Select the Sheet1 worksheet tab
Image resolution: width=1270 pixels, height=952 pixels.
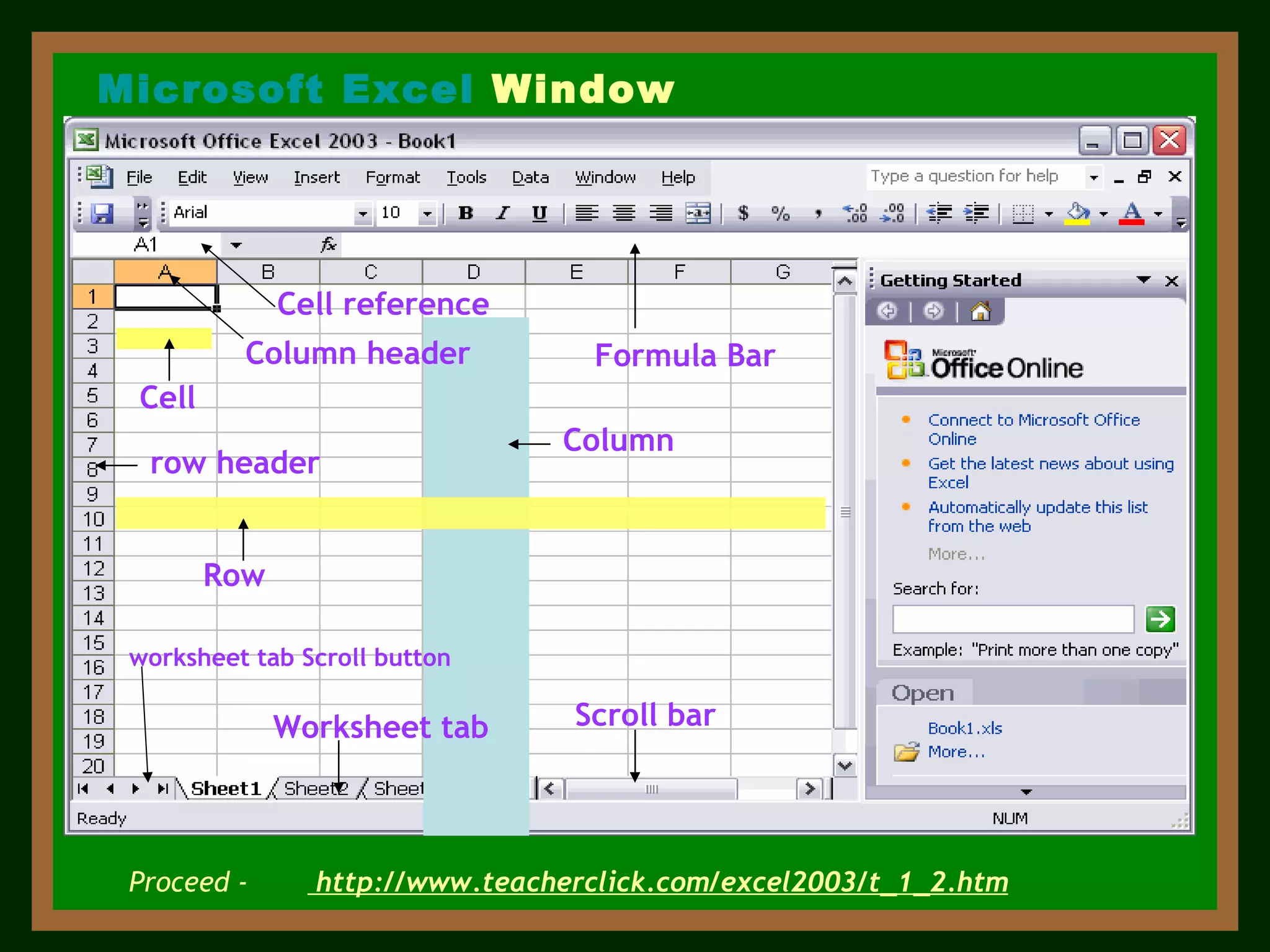click(226, 789)
